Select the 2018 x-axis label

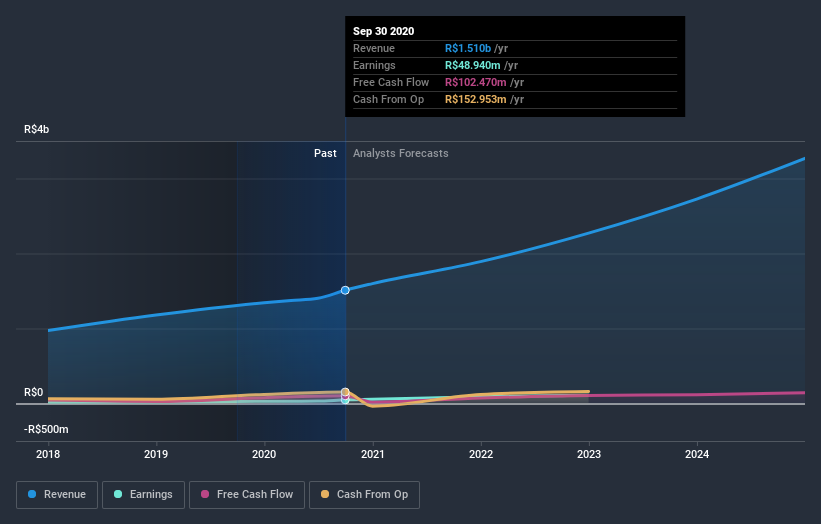point(48,454)
